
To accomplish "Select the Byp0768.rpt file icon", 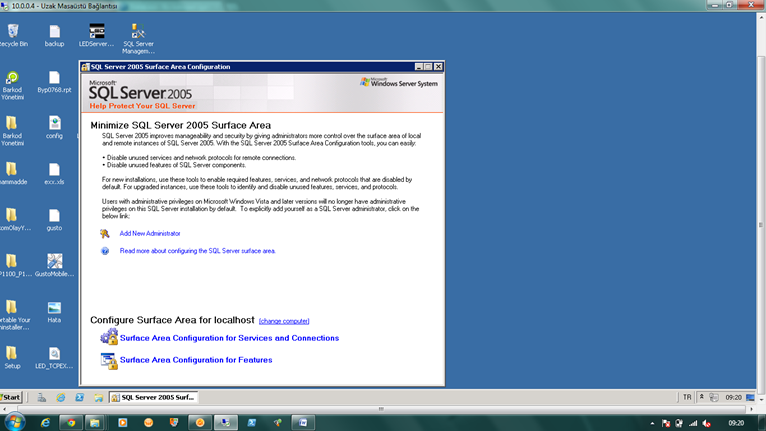I will (x=54, y=78).
